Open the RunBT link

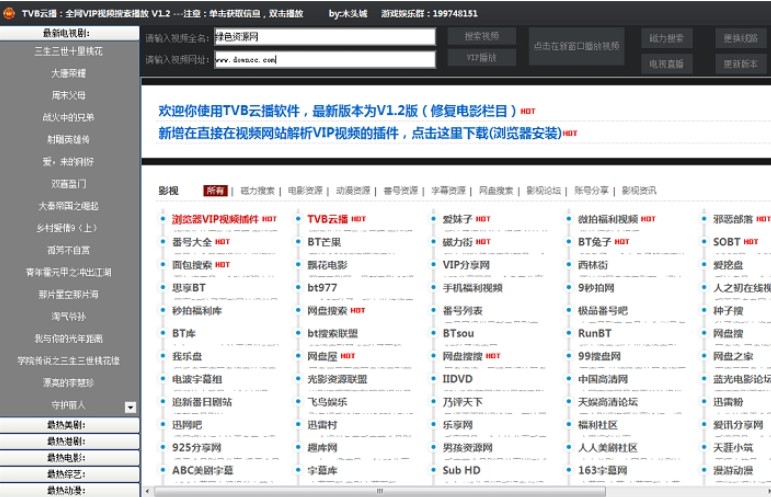click(595, 333)
